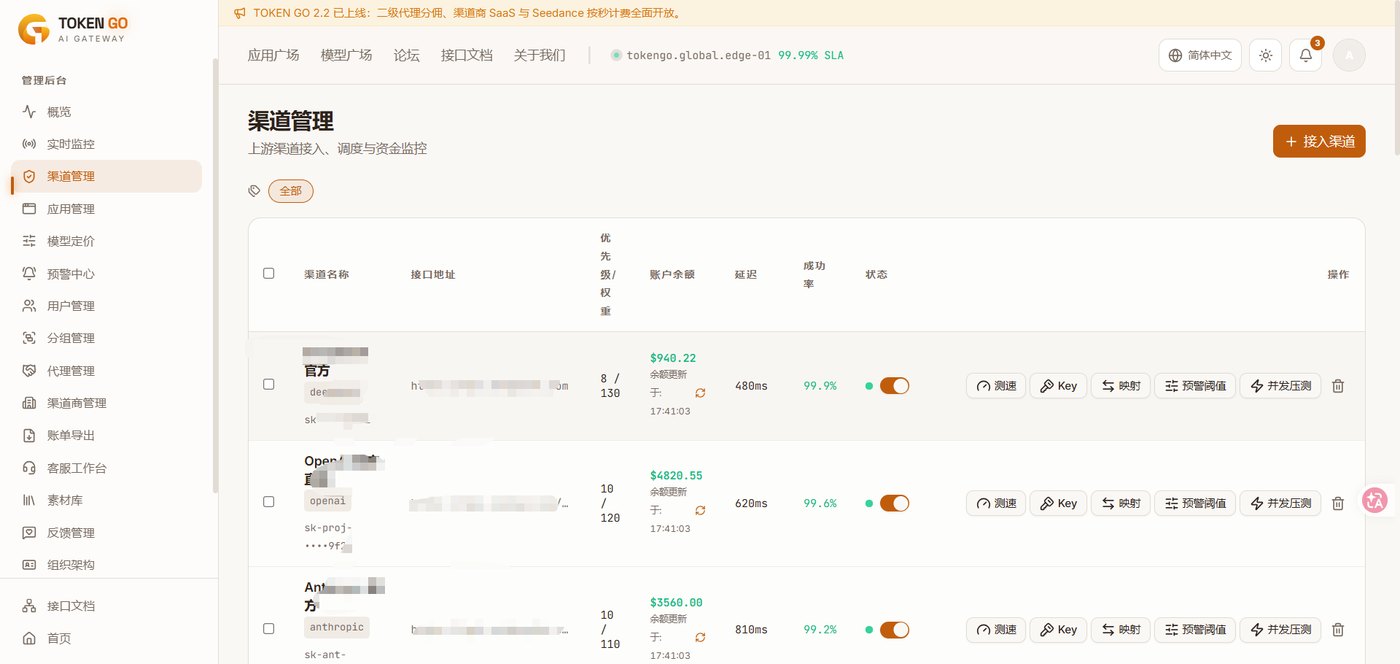Click the tokengo.global.edge-01 status text
Viewport: 1400px width, 664px height.
(x=698, y=56)
